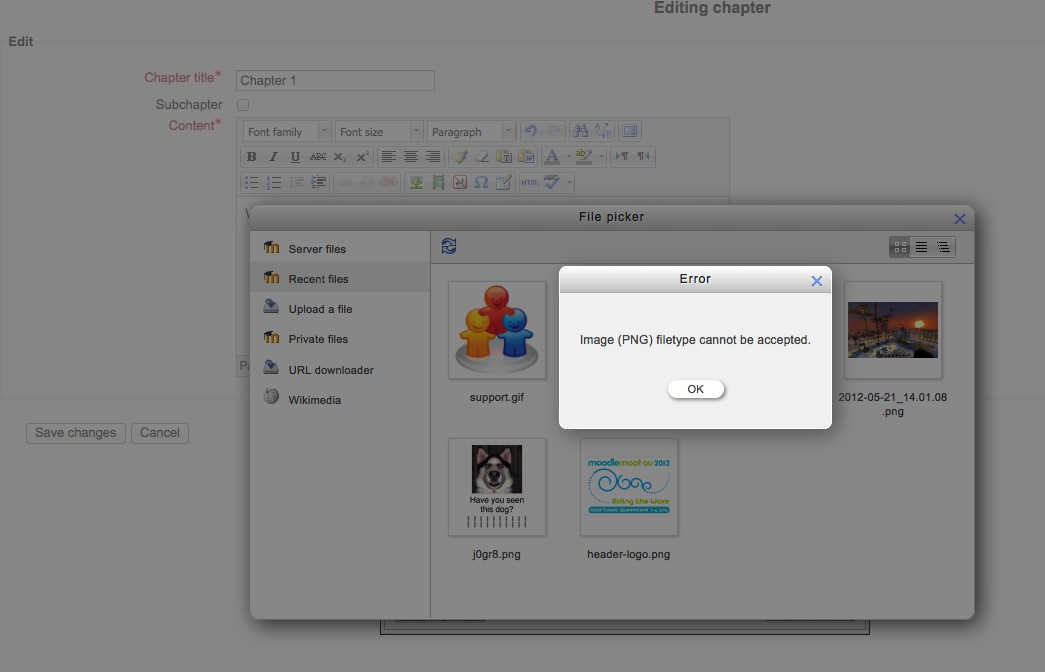Choose Upload a file option

(x=340, y=309)
